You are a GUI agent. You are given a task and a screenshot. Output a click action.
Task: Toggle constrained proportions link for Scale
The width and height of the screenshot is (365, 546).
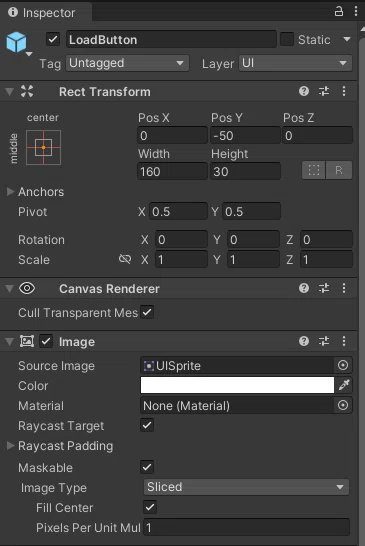(125, 259)
